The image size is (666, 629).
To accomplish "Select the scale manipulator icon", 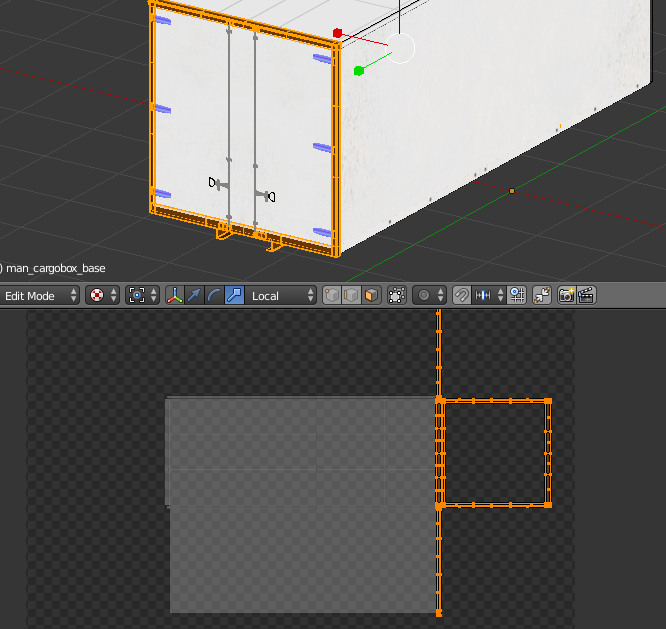I will click(x=234, y=295).
